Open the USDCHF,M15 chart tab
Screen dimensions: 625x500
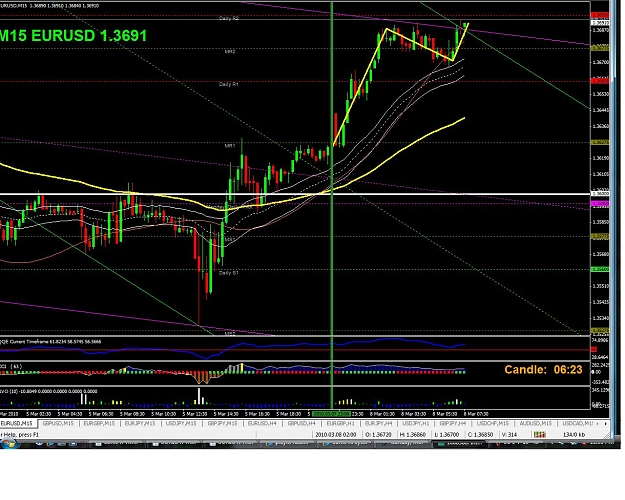tap(493, 423)
